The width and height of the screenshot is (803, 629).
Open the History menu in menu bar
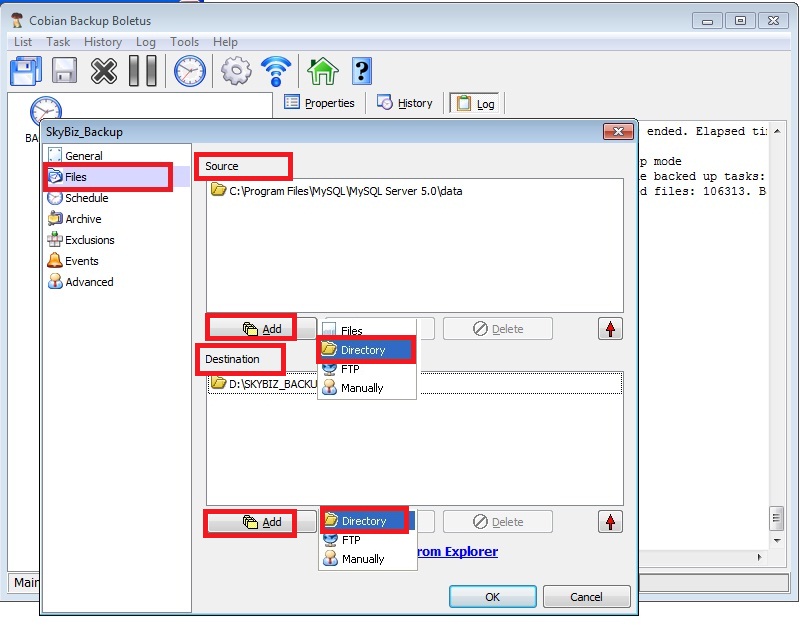coord(103,42)
